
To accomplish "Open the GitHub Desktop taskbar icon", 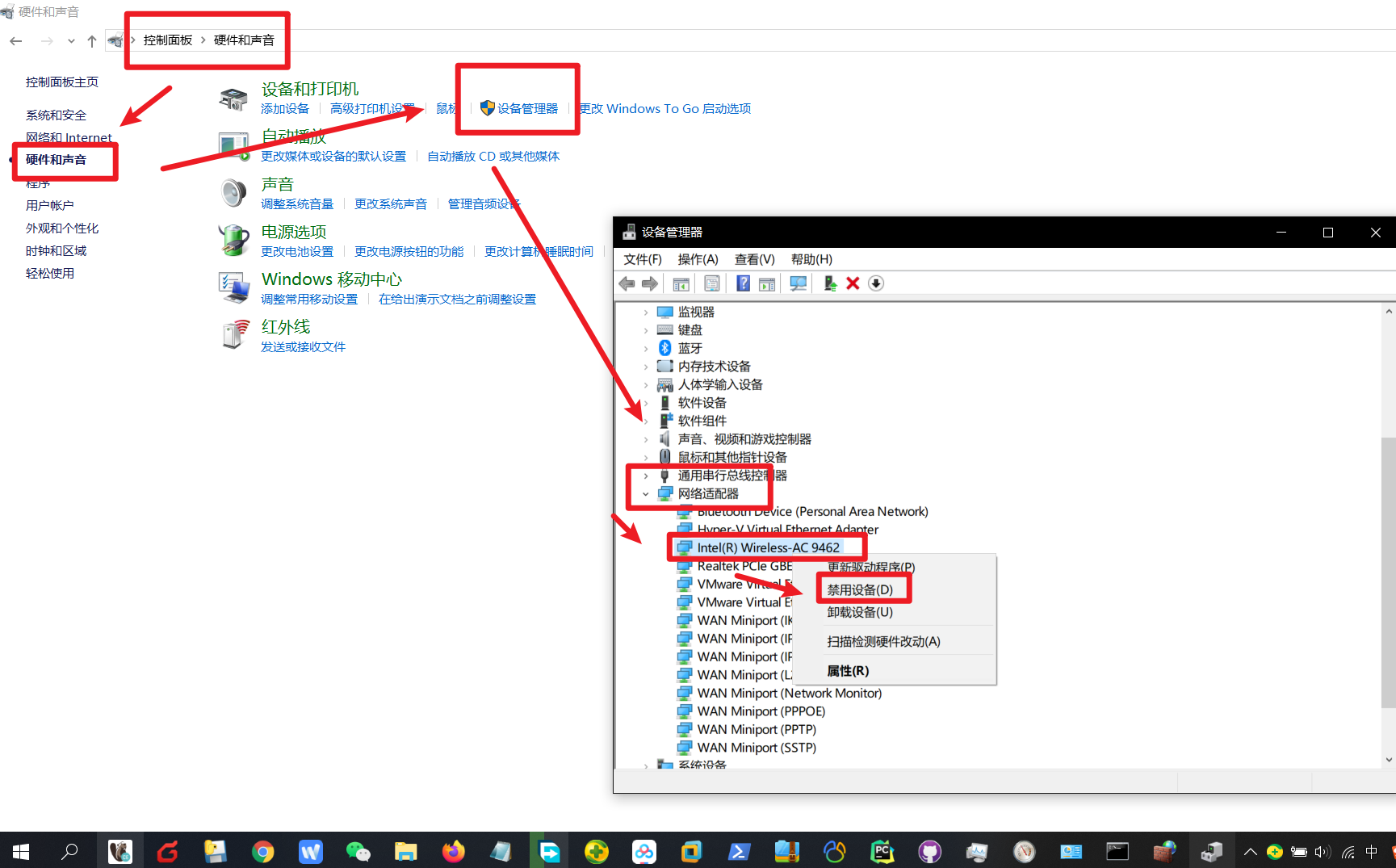I will pyautogui.click(x=930, y=851).
